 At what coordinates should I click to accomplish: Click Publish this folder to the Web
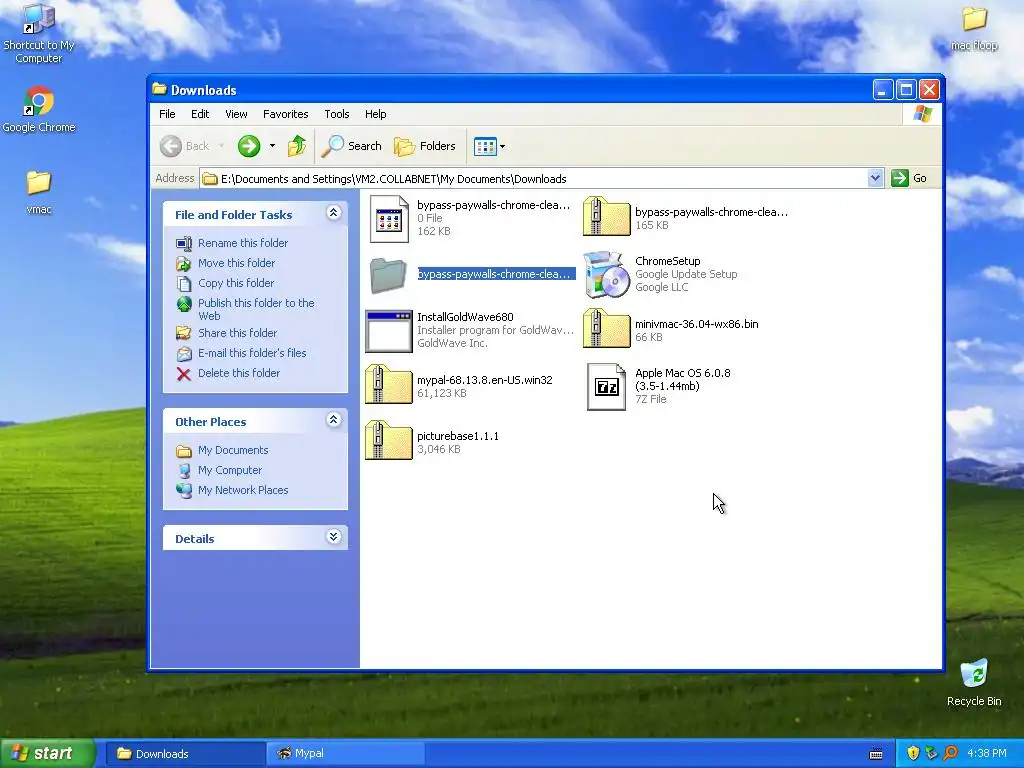[256, 309]
